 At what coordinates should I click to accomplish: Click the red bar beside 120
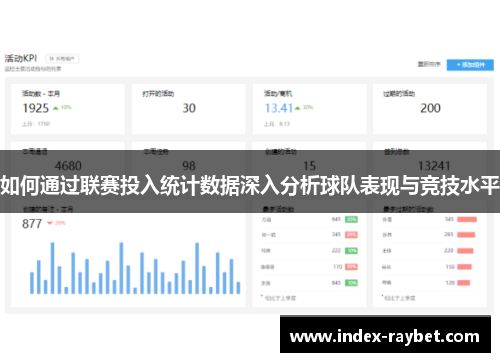[x=464, y=283]
